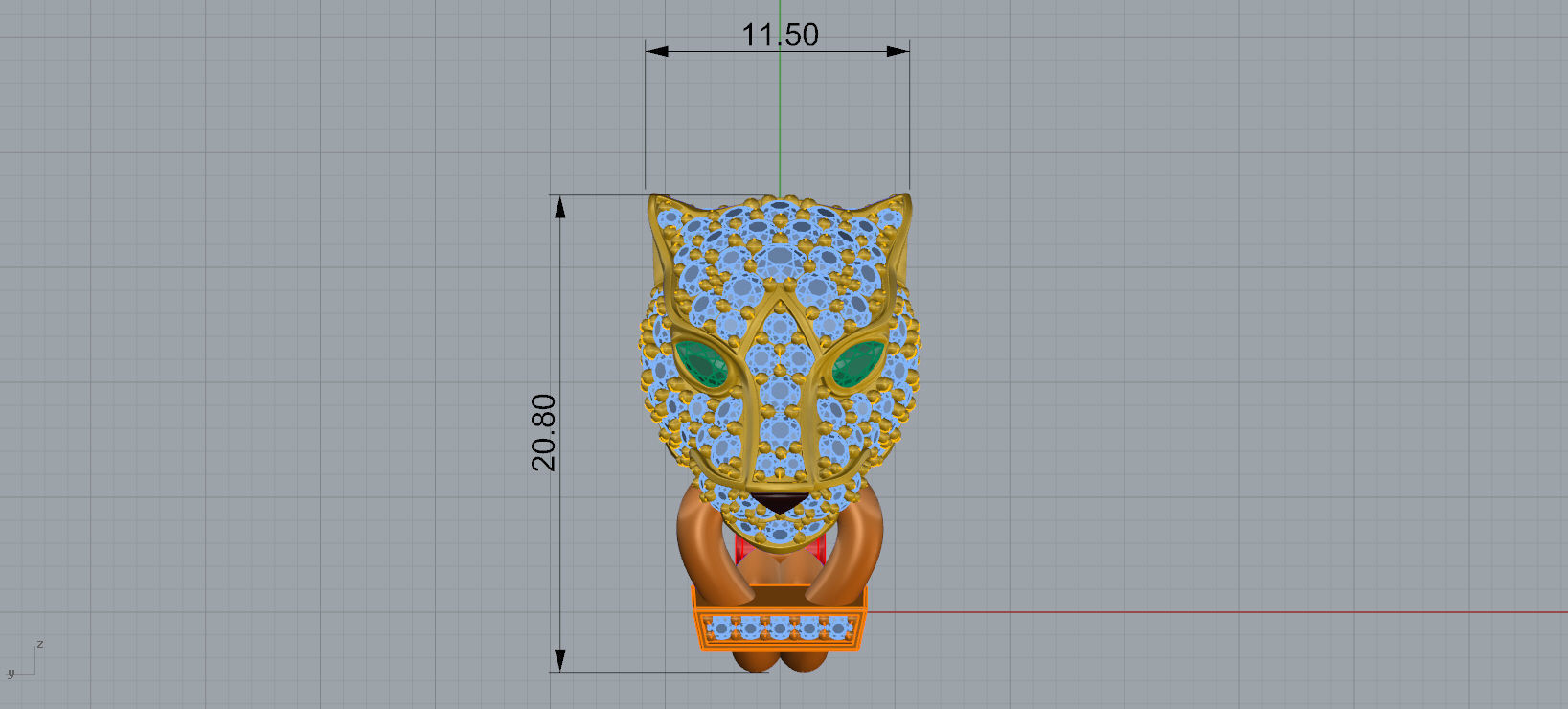Click the 11.50 width dimension text
Screen dimensions: 1568x709
[x=780, y=34]
